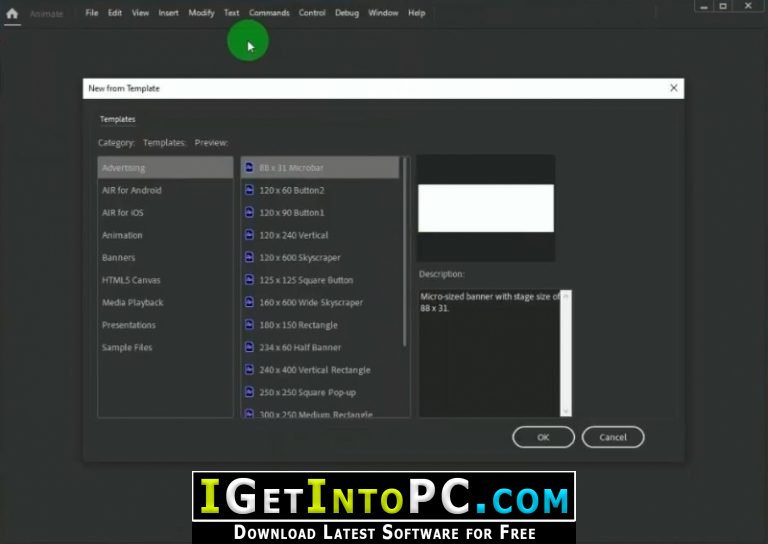Viewport: 768px width, 544px height.
Task: Click the file icon beside 120 x 90 Button1
Action: click(249, 212)
